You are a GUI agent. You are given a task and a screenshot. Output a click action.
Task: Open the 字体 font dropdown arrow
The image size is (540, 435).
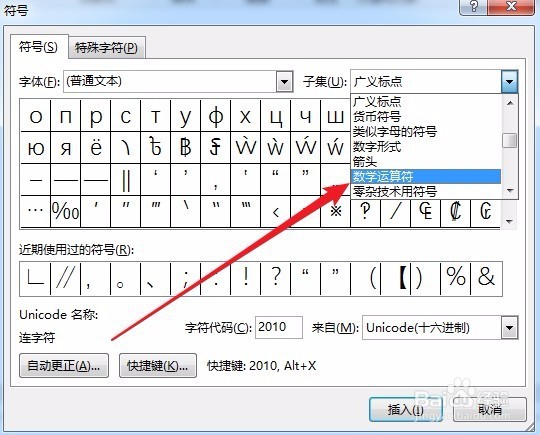click(x=284, y=82)
